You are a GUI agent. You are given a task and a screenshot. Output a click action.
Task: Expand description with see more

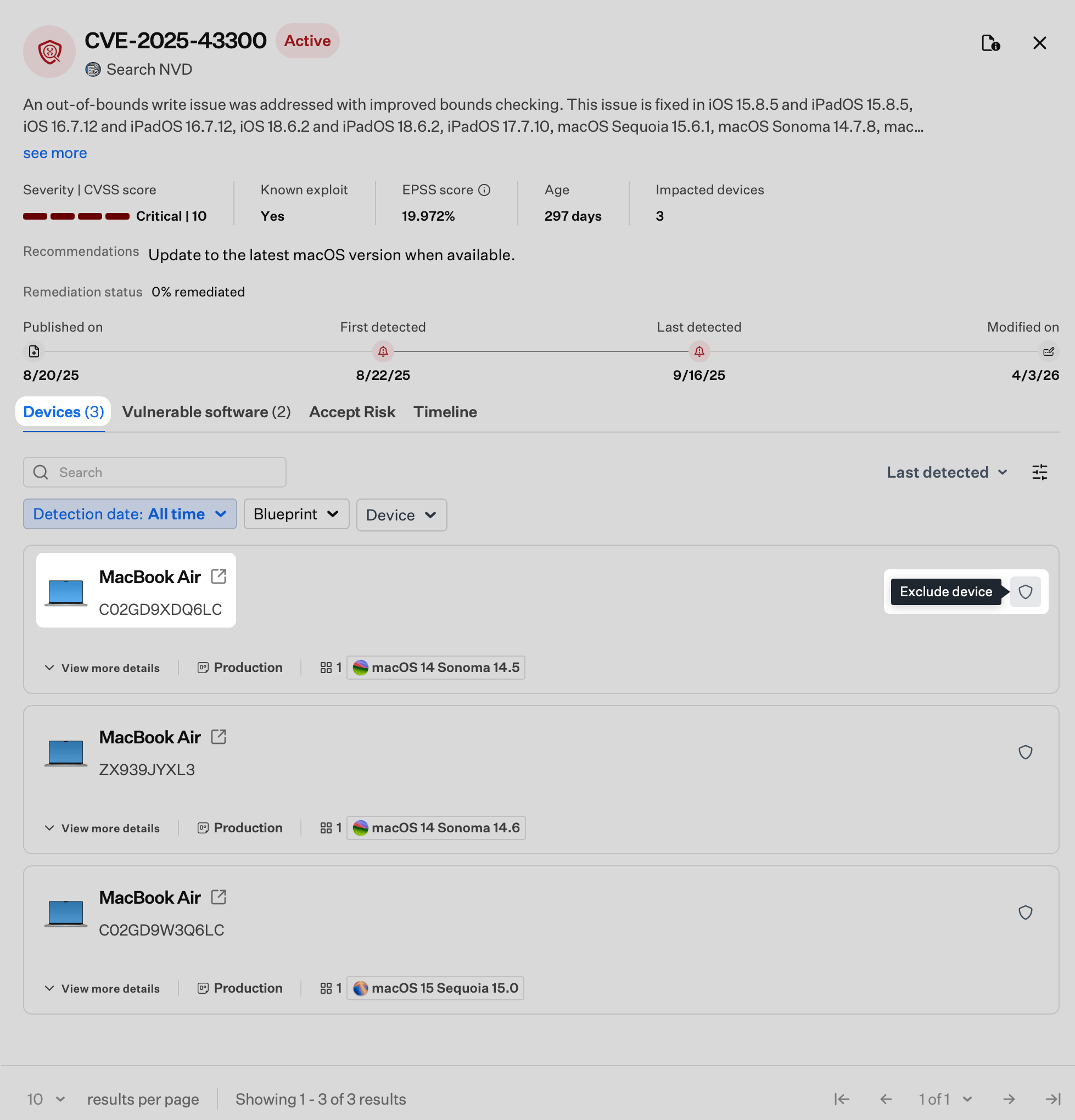tap(55, 153)
